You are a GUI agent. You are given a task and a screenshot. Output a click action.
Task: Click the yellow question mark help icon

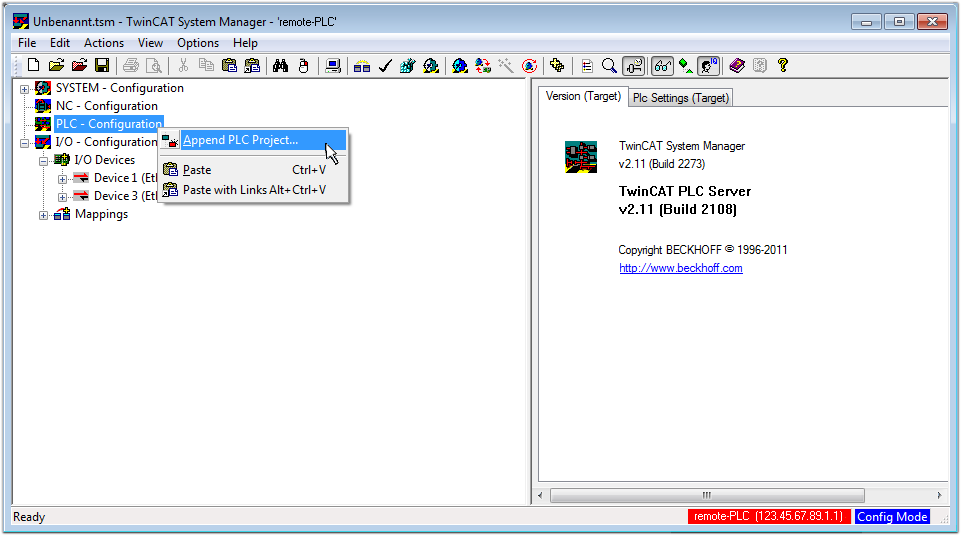coord(783,66)
